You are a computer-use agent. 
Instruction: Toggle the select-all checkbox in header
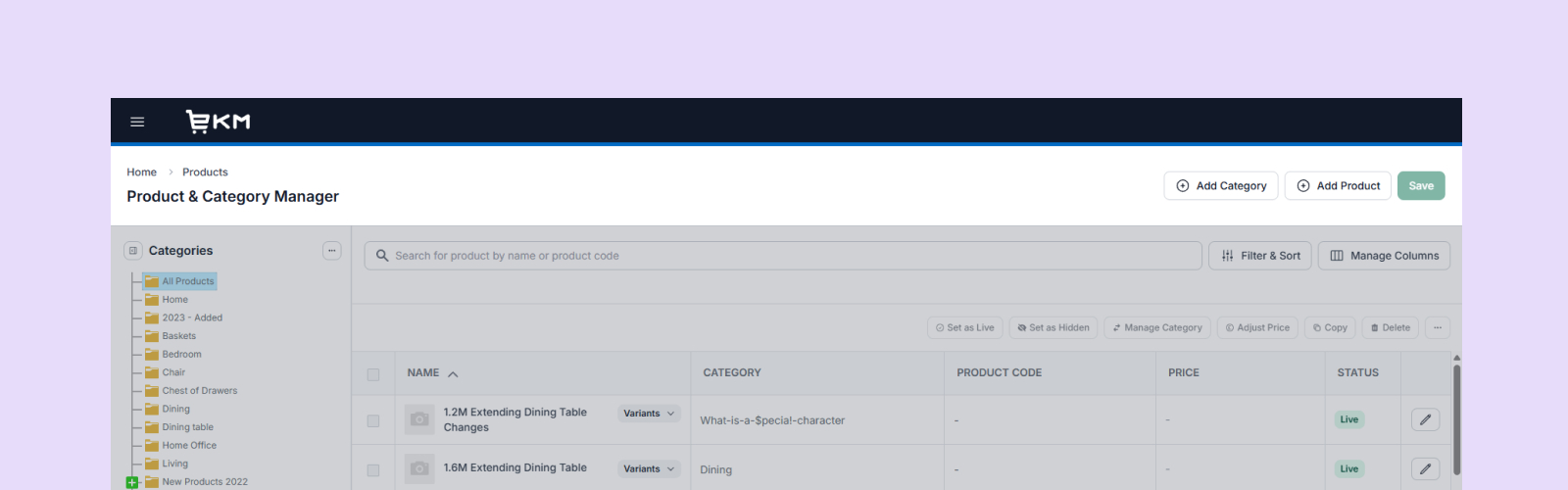tap(373, 374)
